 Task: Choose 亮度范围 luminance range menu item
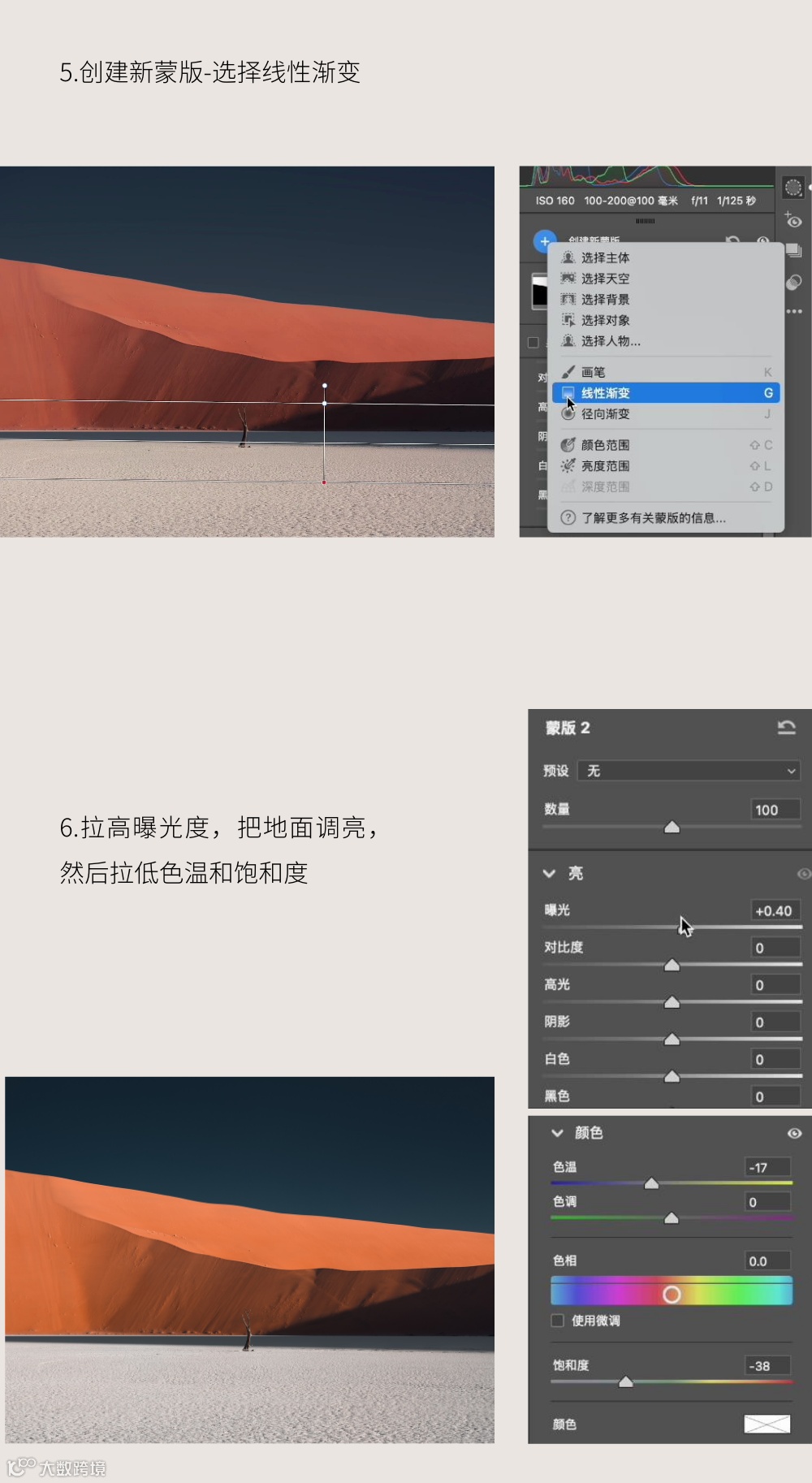[666, 466]
